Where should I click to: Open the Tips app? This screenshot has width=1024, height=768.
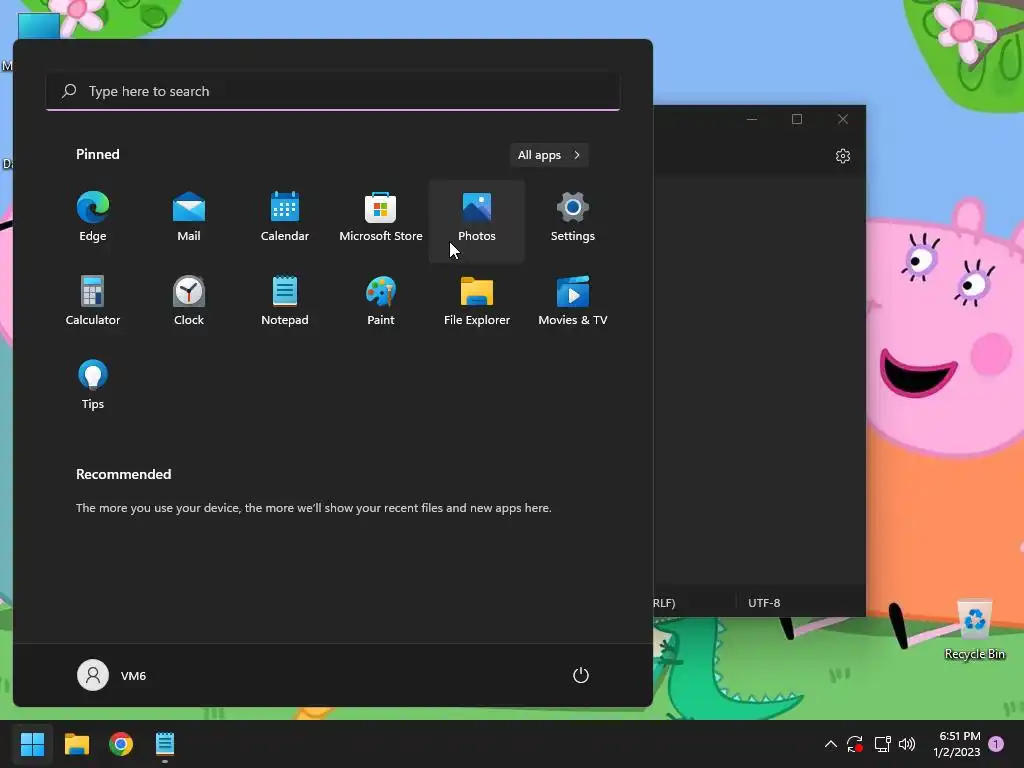coord(93,385)
